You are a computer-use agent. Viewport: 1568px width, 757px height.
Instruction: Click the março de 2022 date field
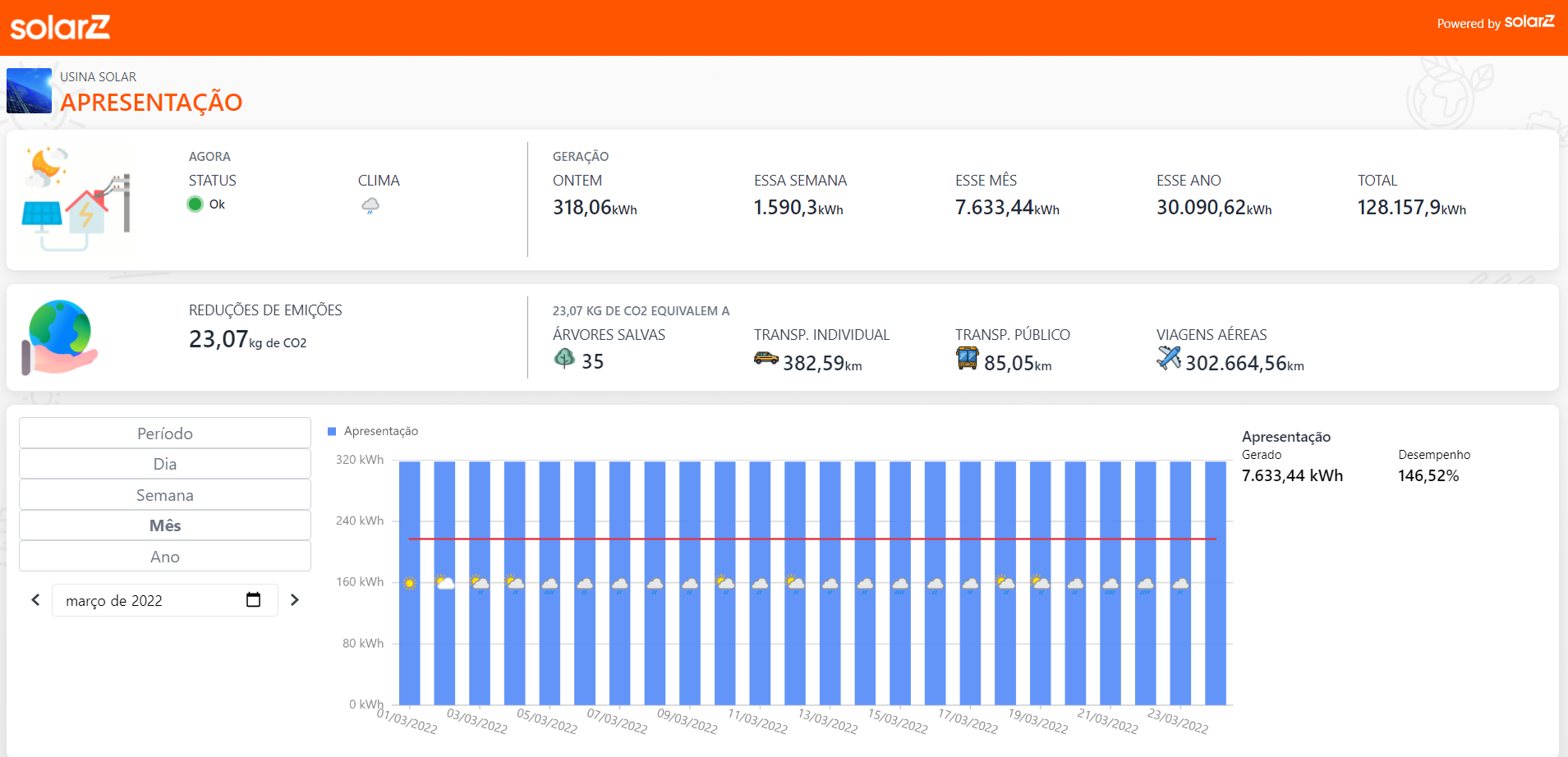pyautogui.click(x=148, y=600)
